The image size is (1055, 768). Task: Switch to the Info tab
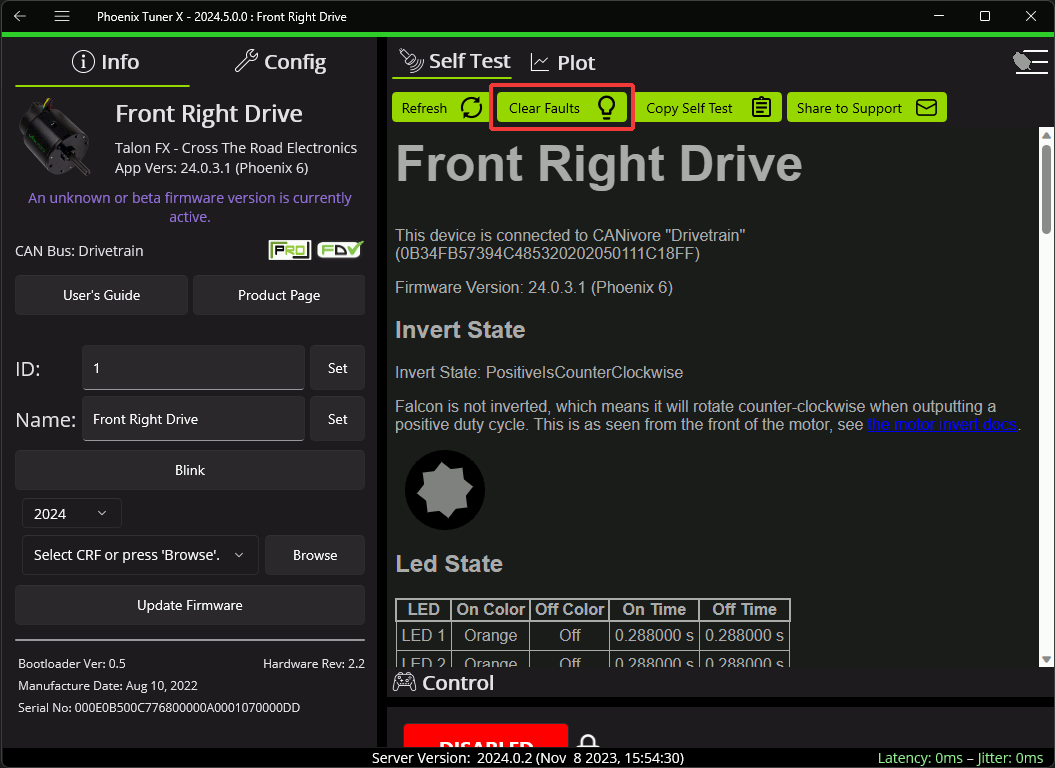(x=106, y=62)
